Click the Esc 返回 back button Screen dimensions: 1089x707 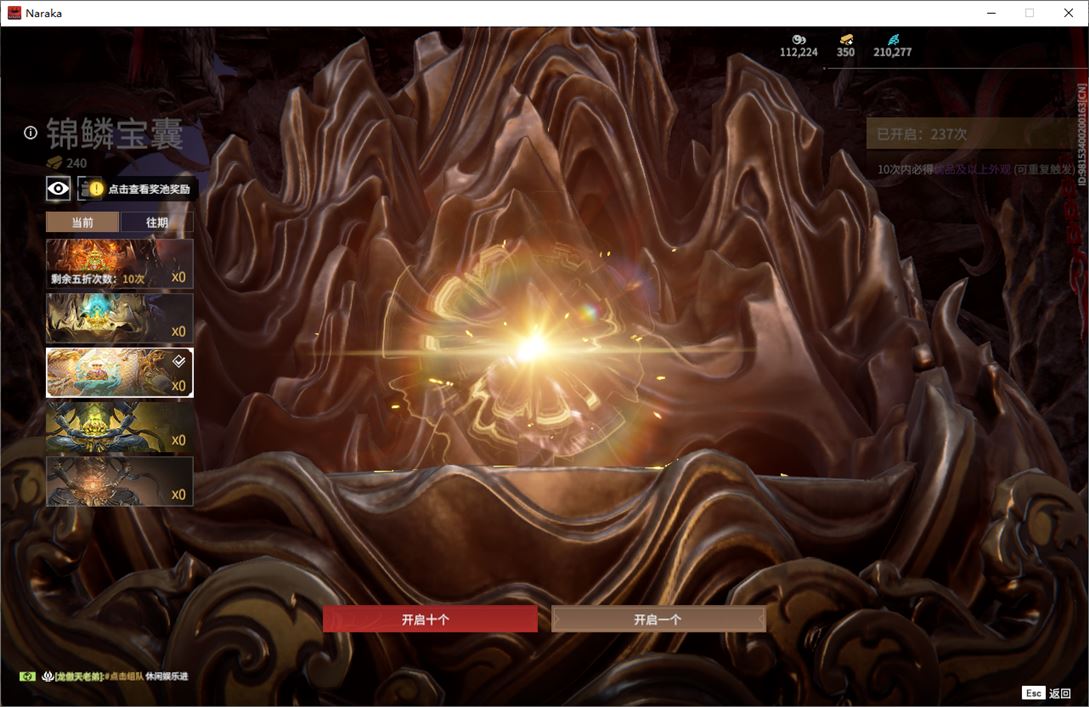1047,692
